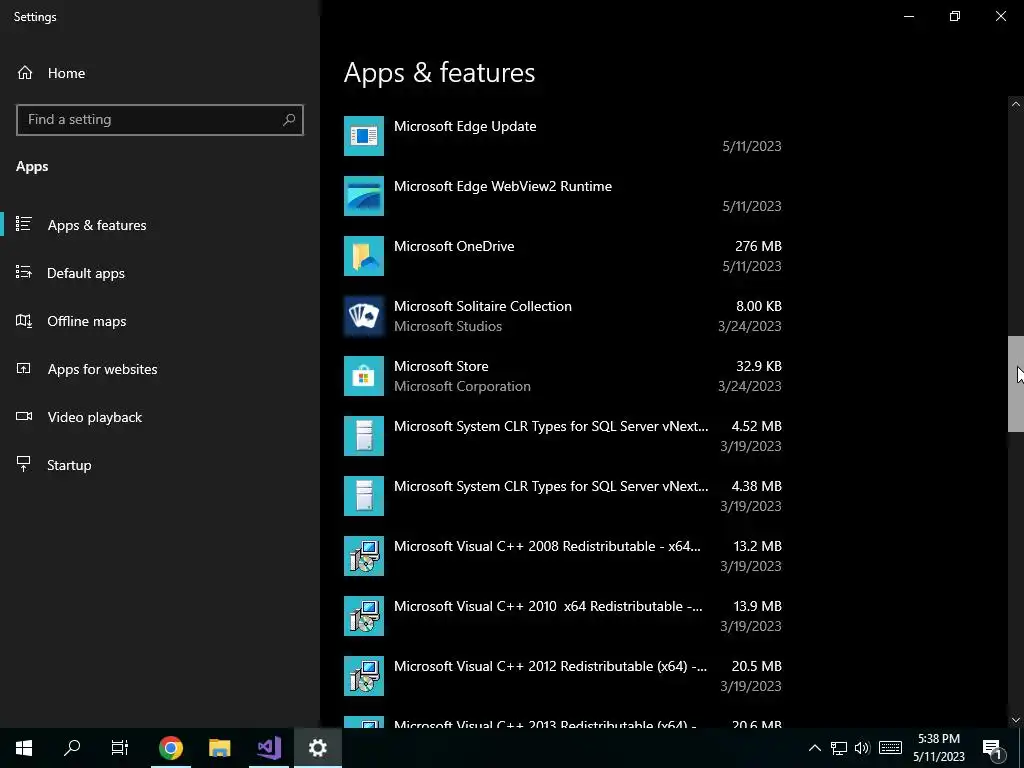Screen dimensions: 1024x768
Task: Select Apps & features in the sidebar
Action: pos(160,225)
